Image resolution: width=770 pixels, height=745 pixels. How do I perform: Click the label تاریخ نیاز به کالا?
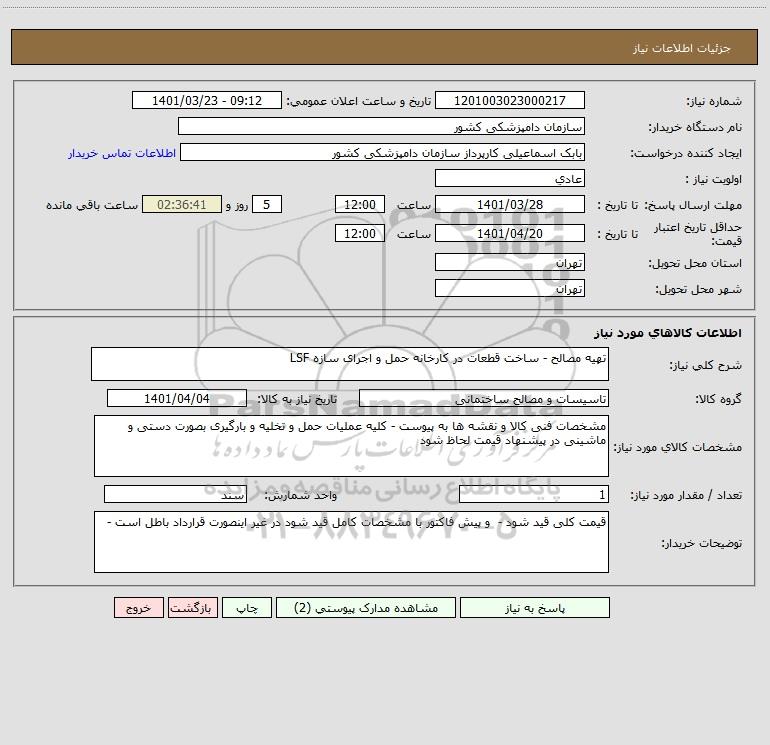[x=298, y=399]
